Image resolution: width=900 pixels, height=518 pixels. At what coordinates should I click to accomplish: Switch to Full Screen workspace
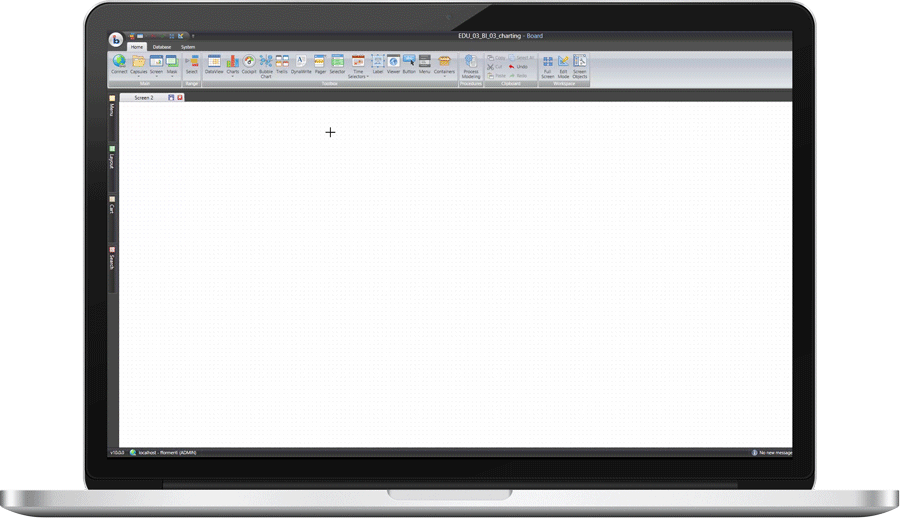(548, 67)
